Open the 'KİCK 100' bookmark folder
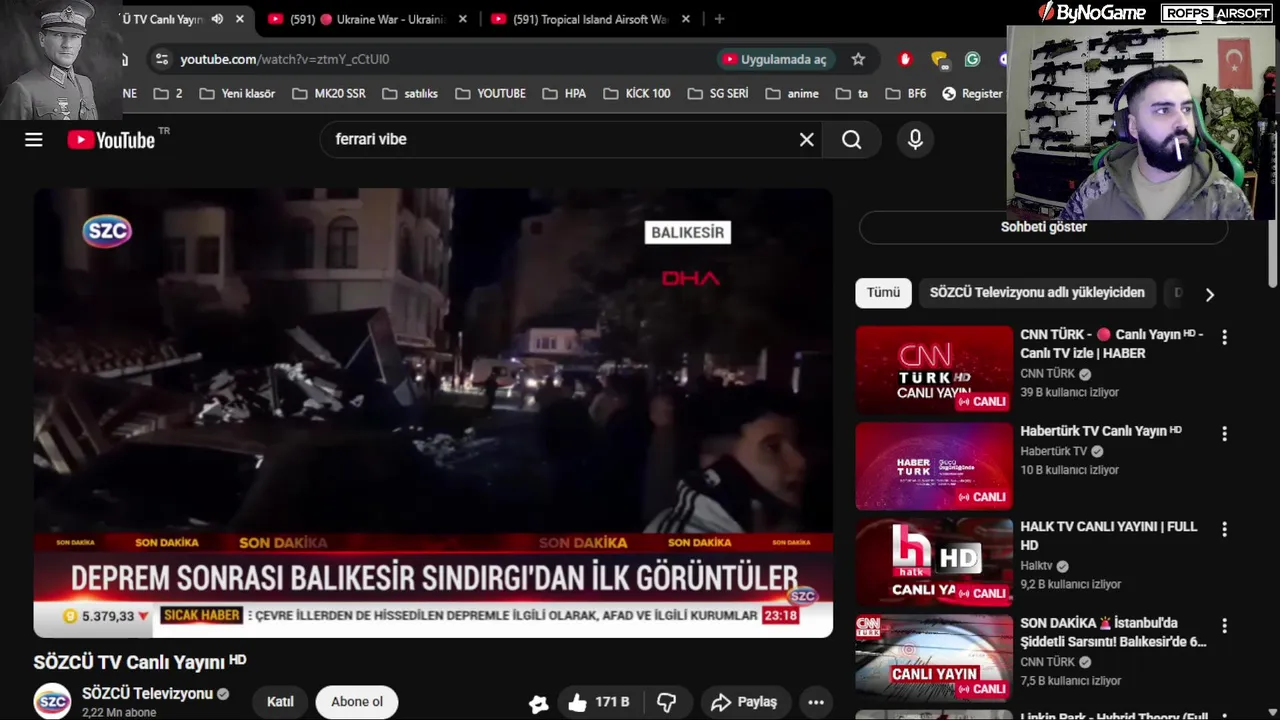 [x=637, y=93]
